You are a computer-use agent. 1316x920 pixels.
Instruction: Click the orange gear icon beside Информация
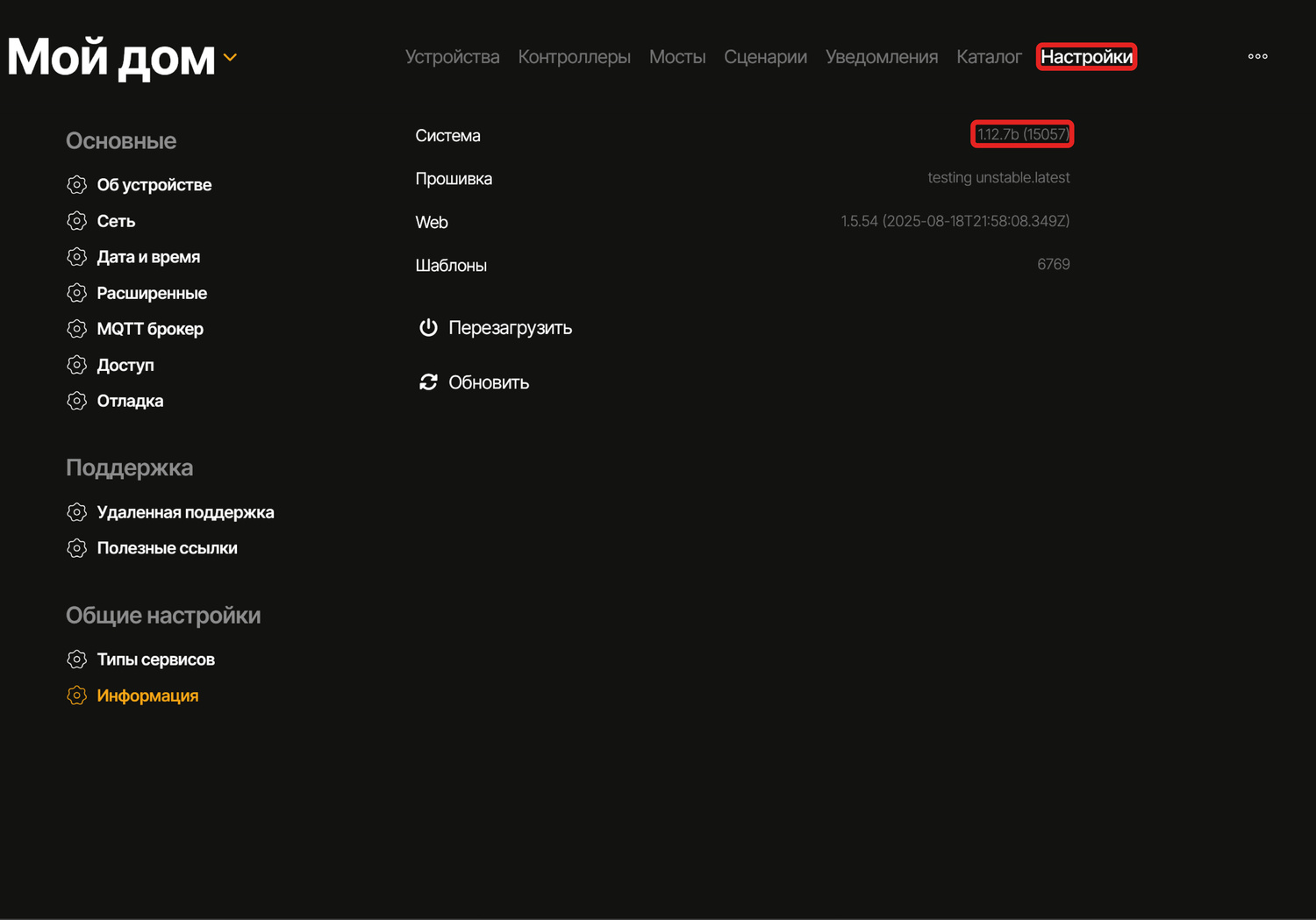[x=77, y=695]
